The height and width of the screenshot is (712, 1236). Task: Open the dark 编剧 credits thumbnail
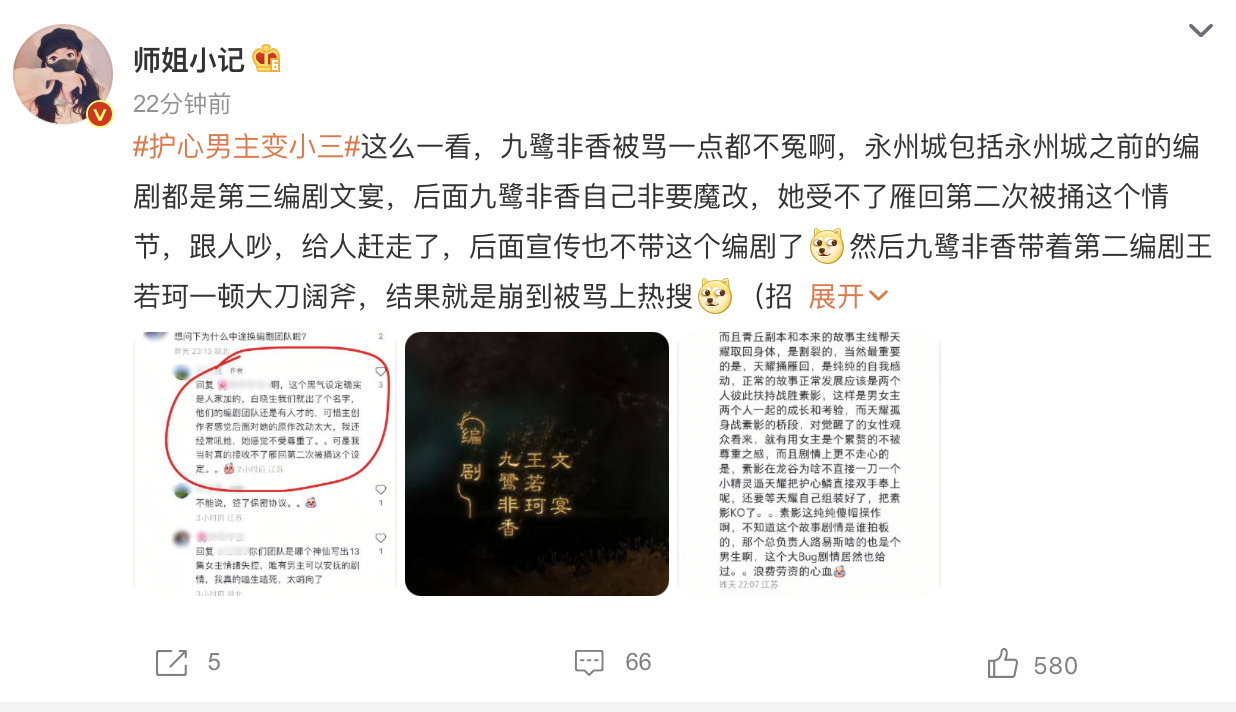[x=537, y=464]
